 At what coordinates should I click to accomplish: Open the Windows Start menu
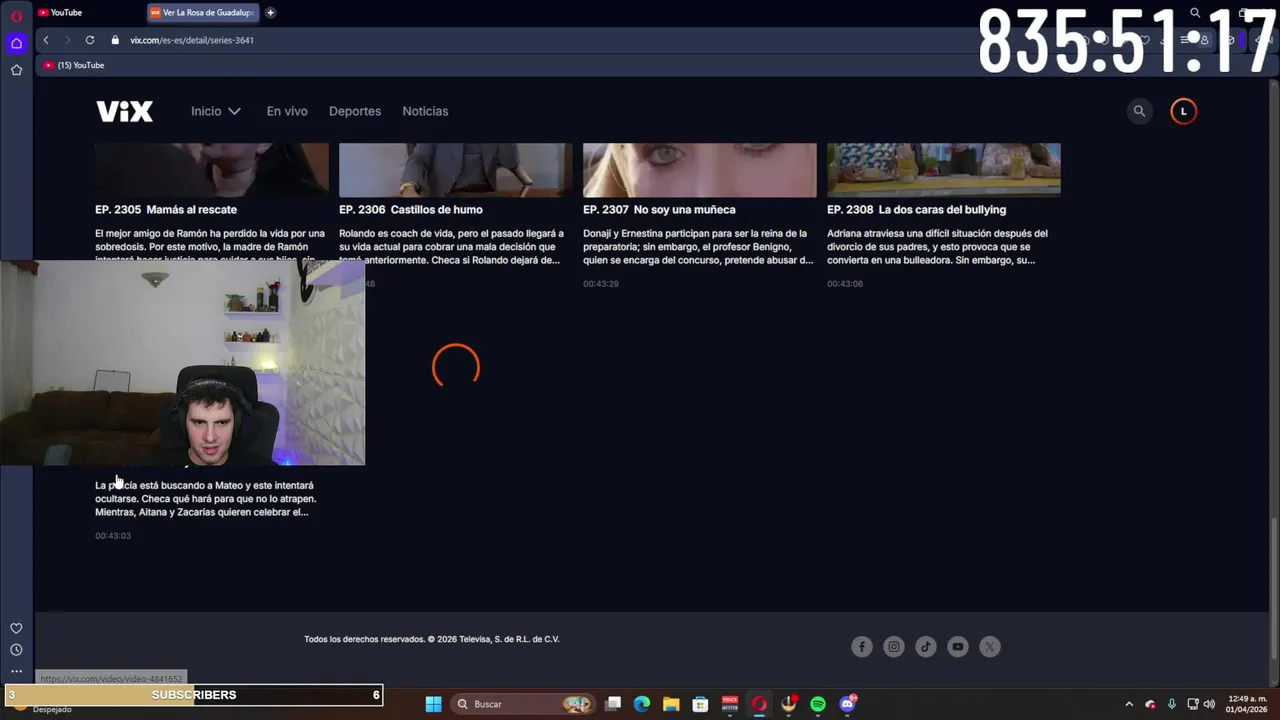(433, 704)
